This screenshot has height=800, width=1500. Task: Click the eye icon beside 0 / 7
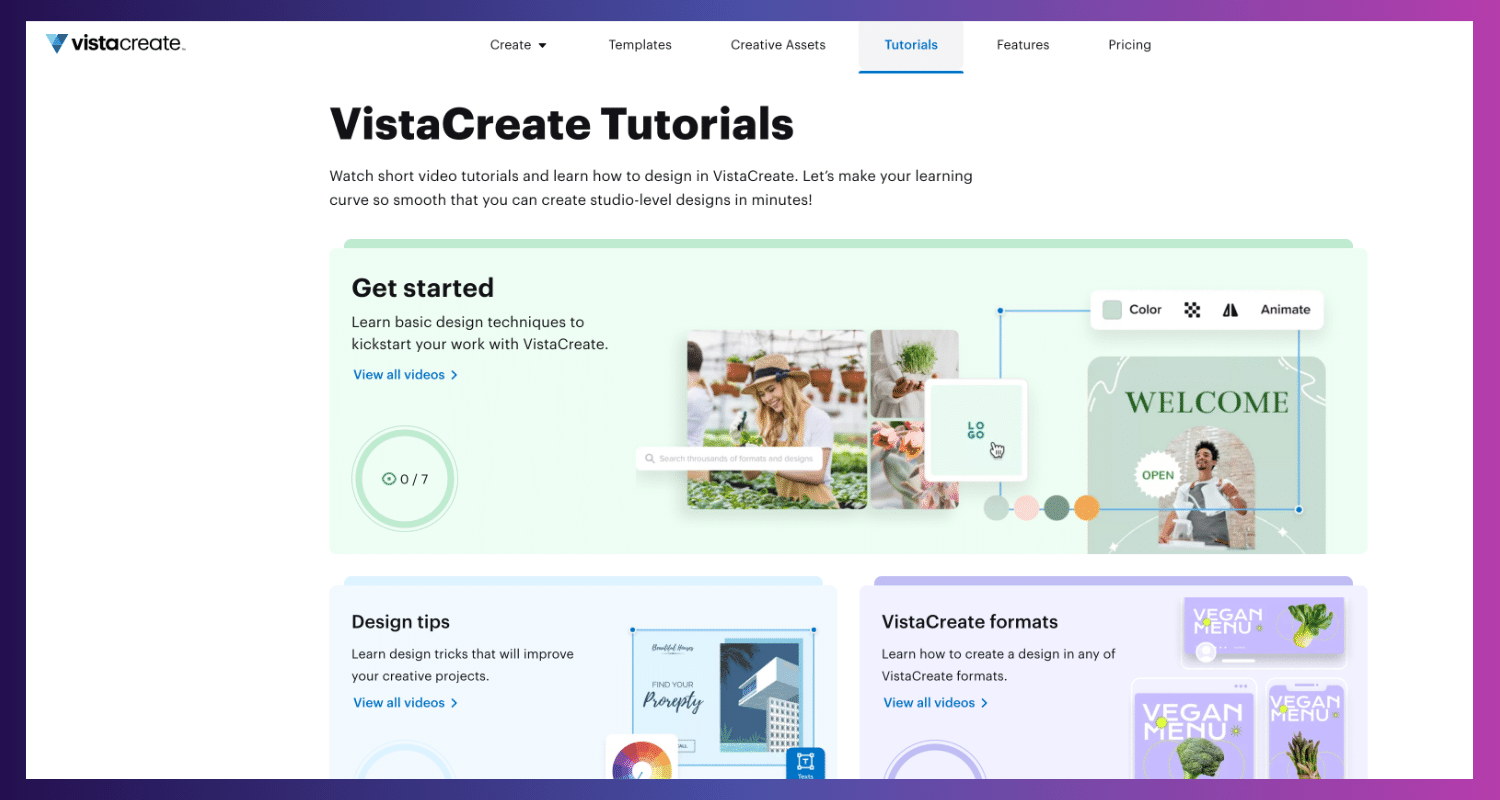pyautogui.click(x=389, y=479)
